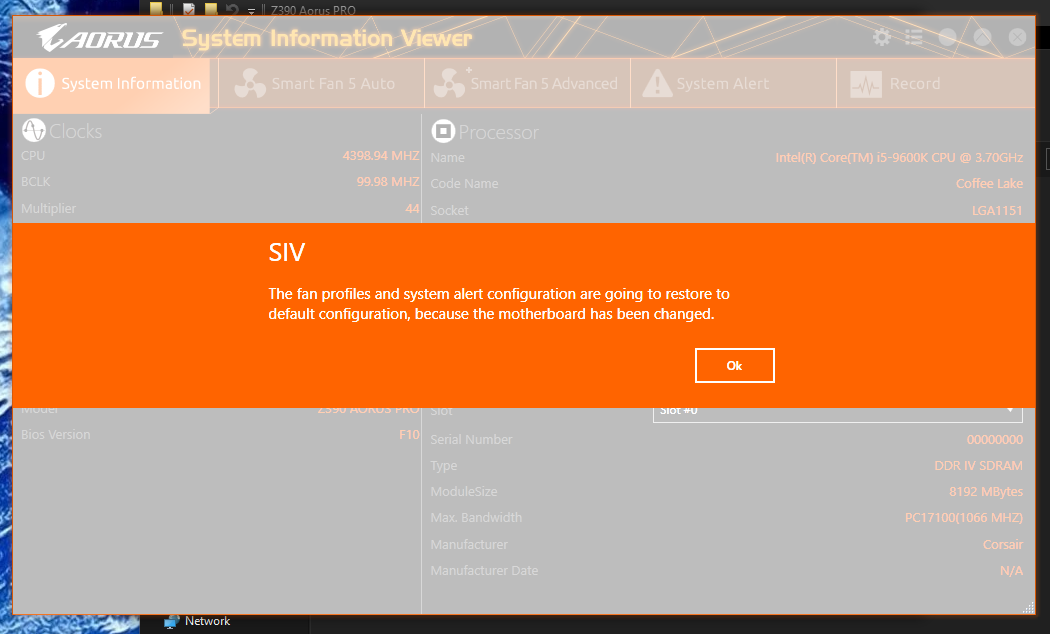Expand the memory Slot dropdown
The height and width of the screenshot is (634, 1050).
[x=838, y=411]
